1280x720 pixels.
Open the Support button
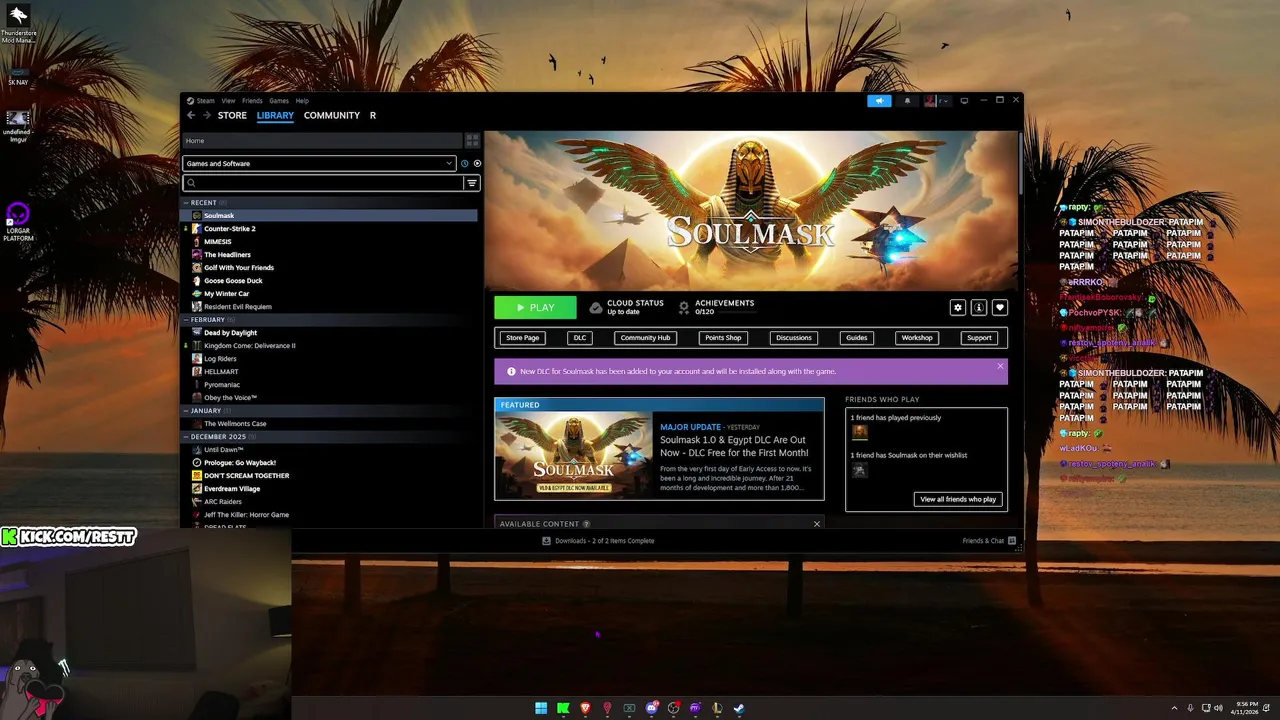point(979,338)
